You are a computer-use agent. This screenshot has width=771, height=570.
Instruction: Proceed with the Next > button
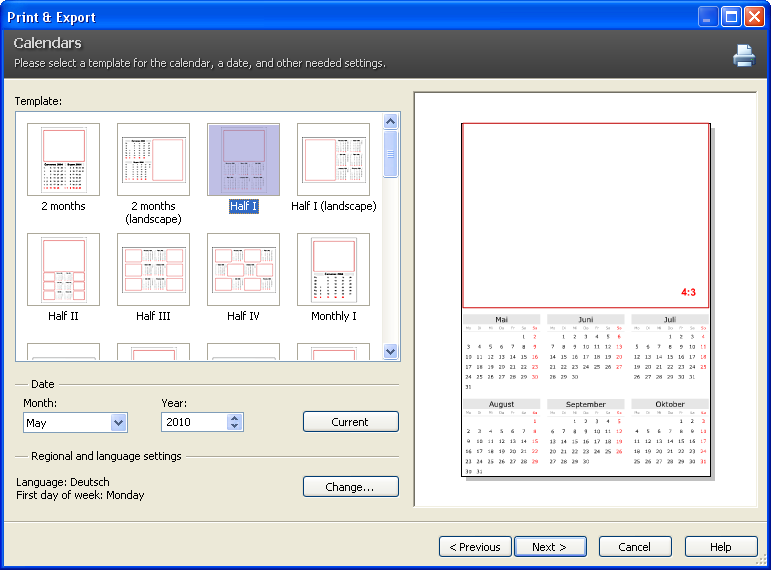click(550, 547)
